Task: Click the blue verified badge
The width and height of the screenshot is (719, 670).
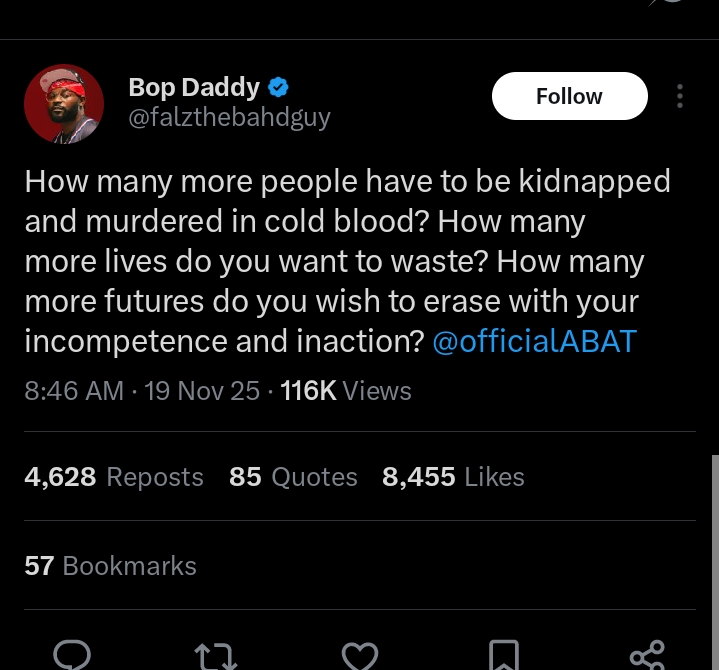Action: [x=279, y=88]
